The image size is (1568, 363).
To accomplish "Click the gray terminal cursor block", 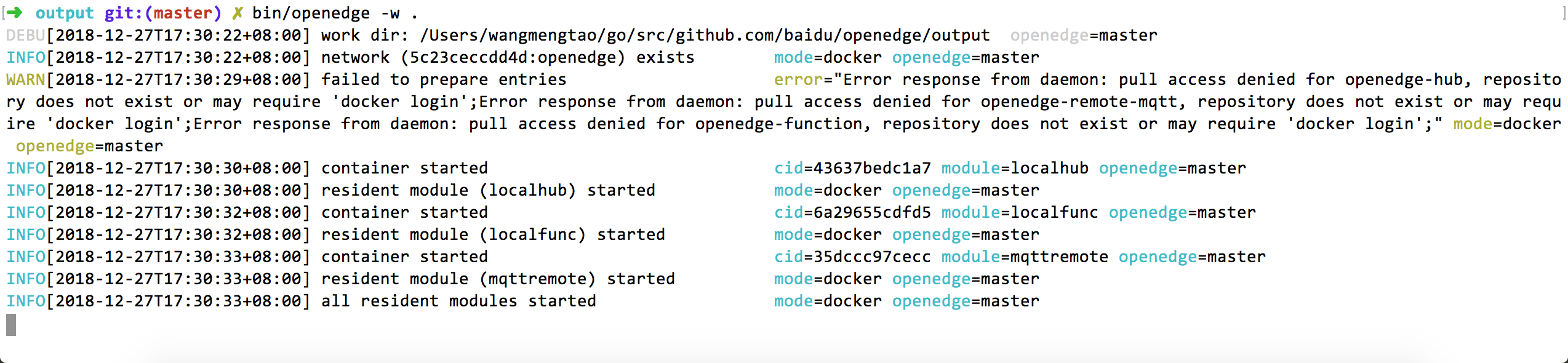I will click(11, 325).
